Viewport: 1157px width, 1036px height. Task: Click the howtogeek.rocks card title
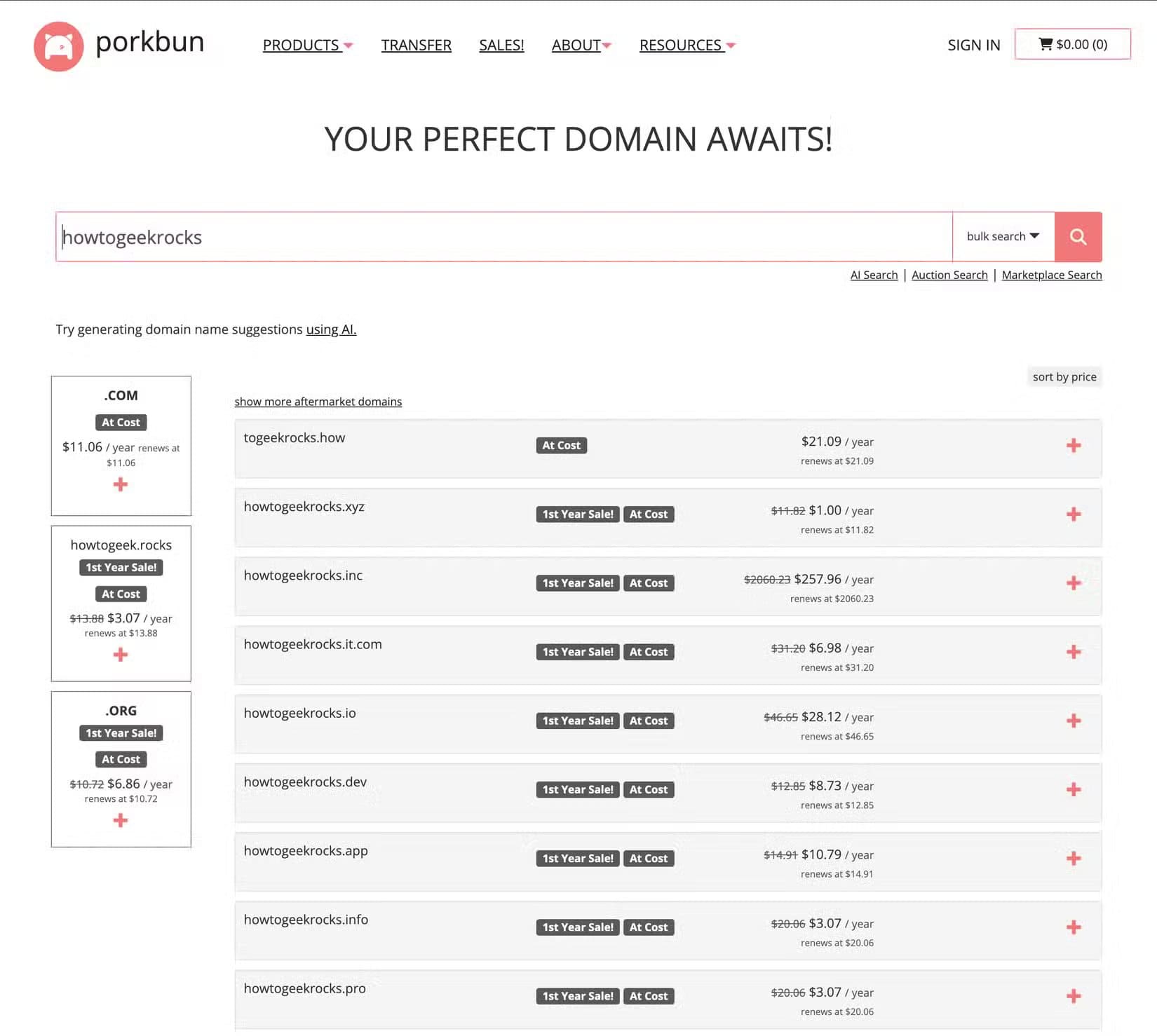click(121, 545)
